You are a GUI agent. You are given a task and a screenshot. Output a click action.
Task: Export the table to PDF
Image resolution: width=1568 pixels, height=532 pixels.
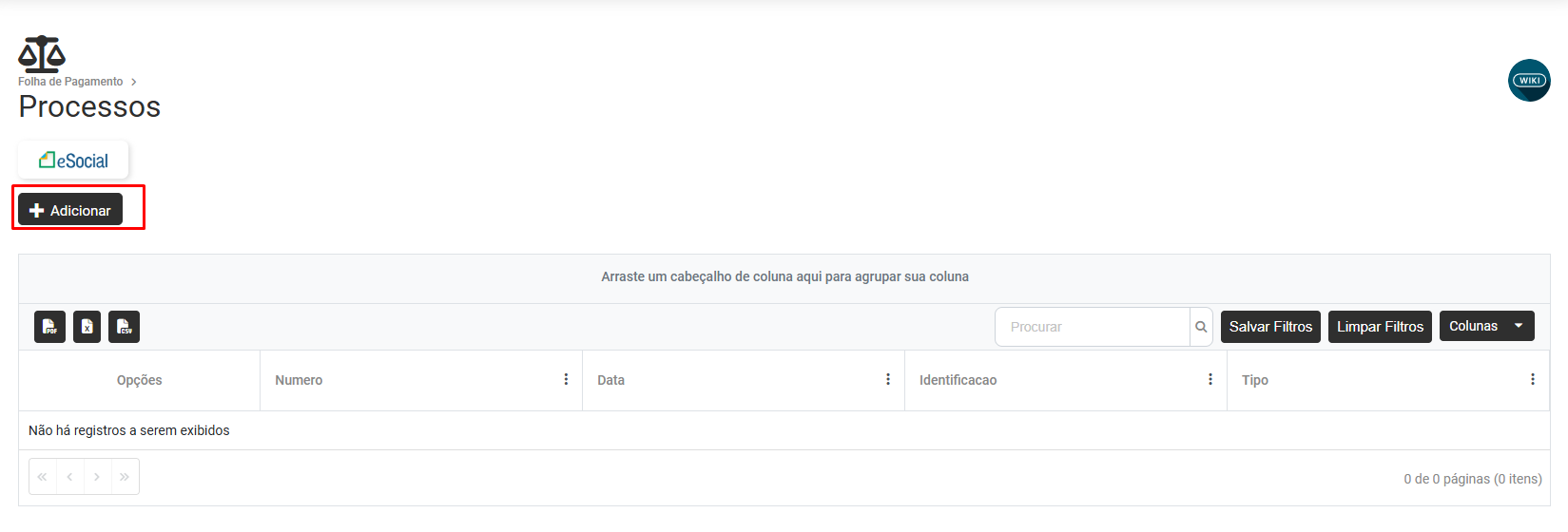click(x=49, y=327)
